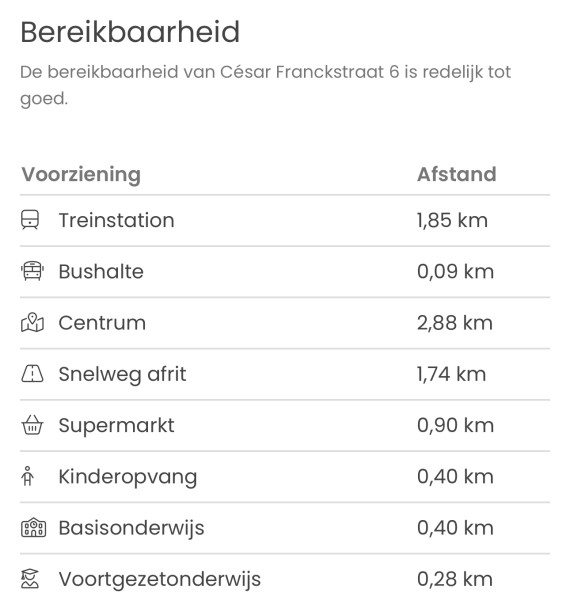Click the train icon beside Treinstation
This screenshot has height=600, width=570.
click(30, 220)
